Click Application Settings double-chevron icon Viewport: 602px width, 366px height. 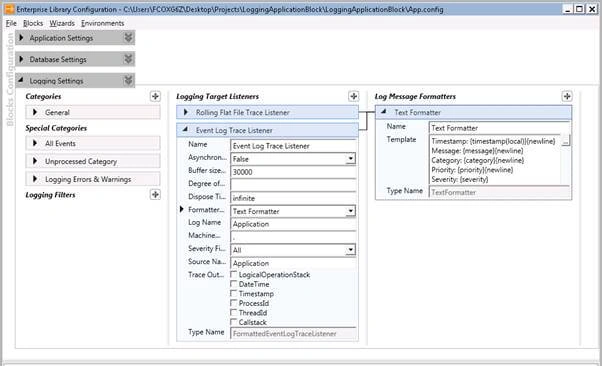(x=128, y=37)
